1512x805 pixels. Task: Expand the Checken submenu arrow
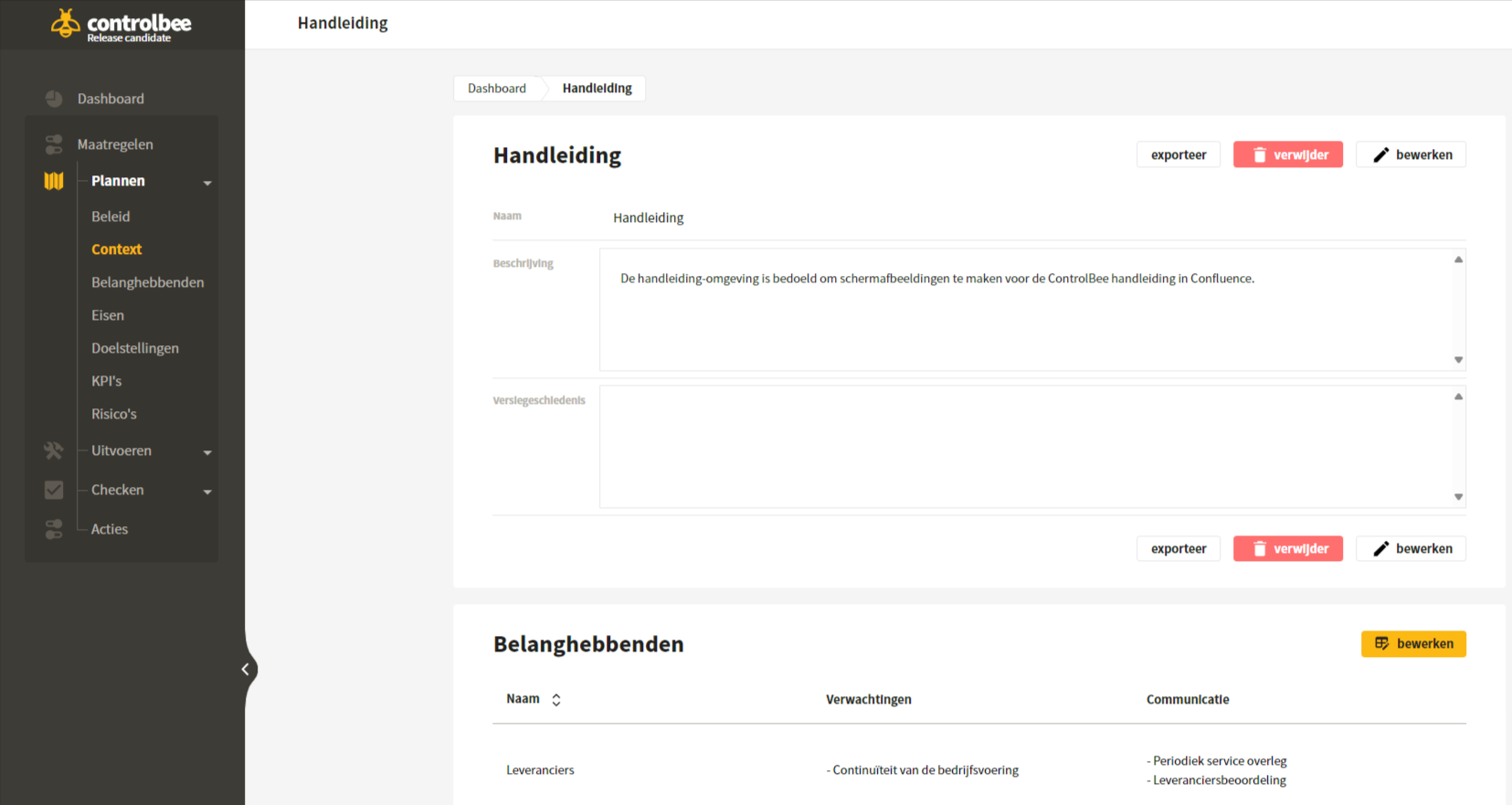[x=207, y=492]
